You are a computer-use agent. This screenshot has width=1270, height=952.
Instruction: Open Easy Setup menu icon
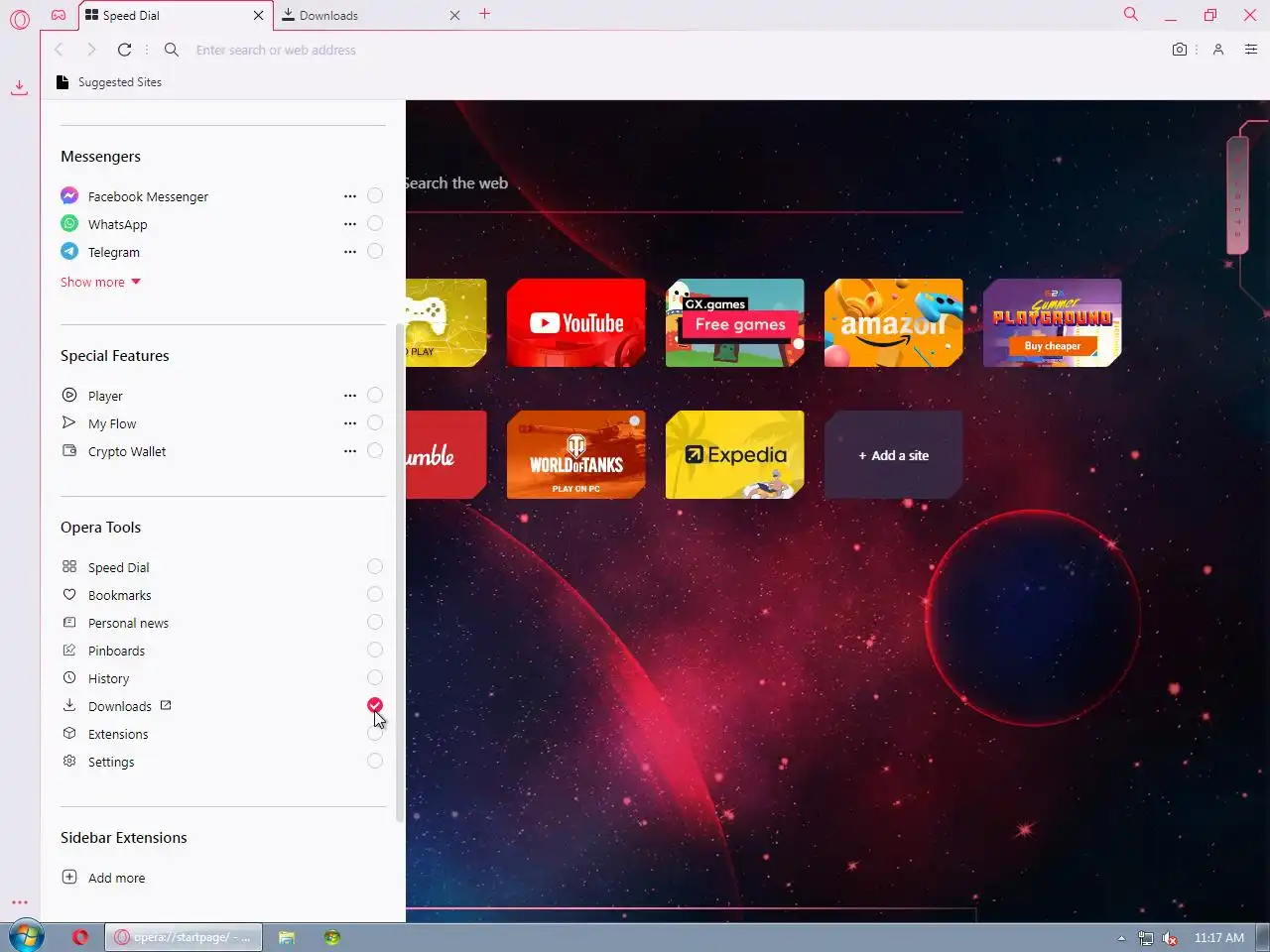(1251, 50)
